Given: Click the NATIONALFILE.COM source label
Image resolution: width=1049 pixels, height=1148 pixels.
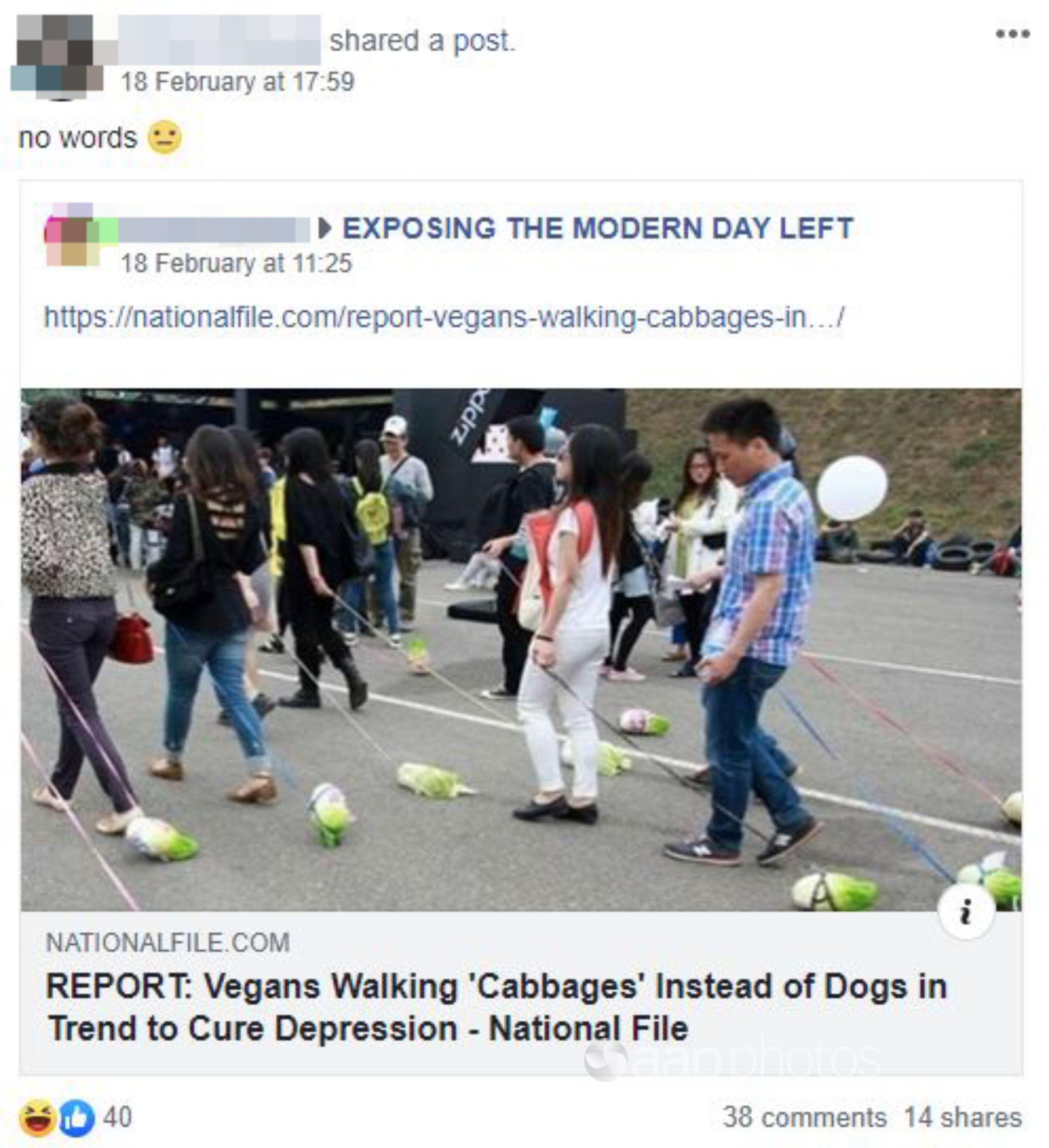Looking at the screenshot, I should [x=167, y=943].
